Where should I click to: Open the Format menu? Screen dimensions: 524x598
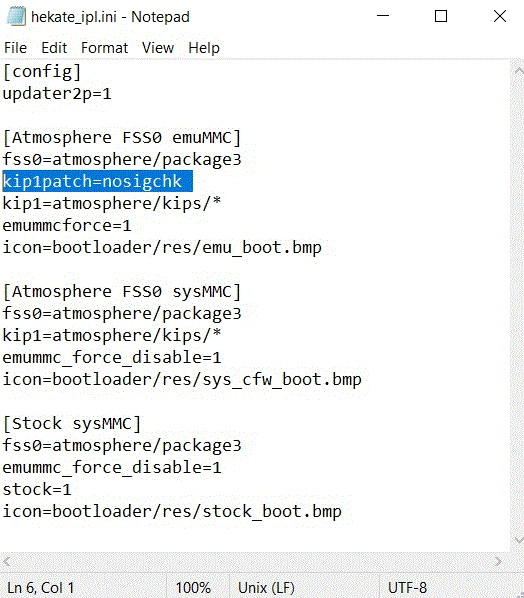(104, 48)
